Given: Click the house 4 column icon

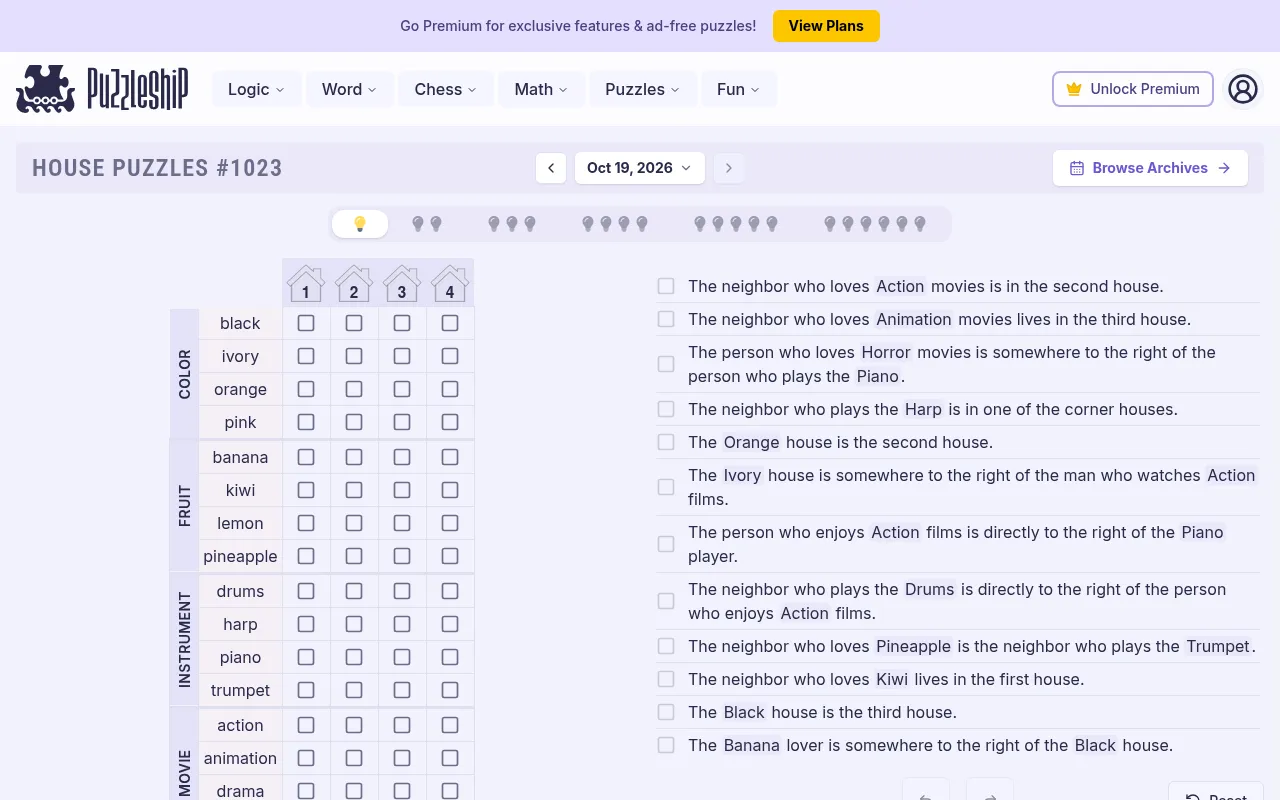Looking at the screenshot, I should [450, 283].
